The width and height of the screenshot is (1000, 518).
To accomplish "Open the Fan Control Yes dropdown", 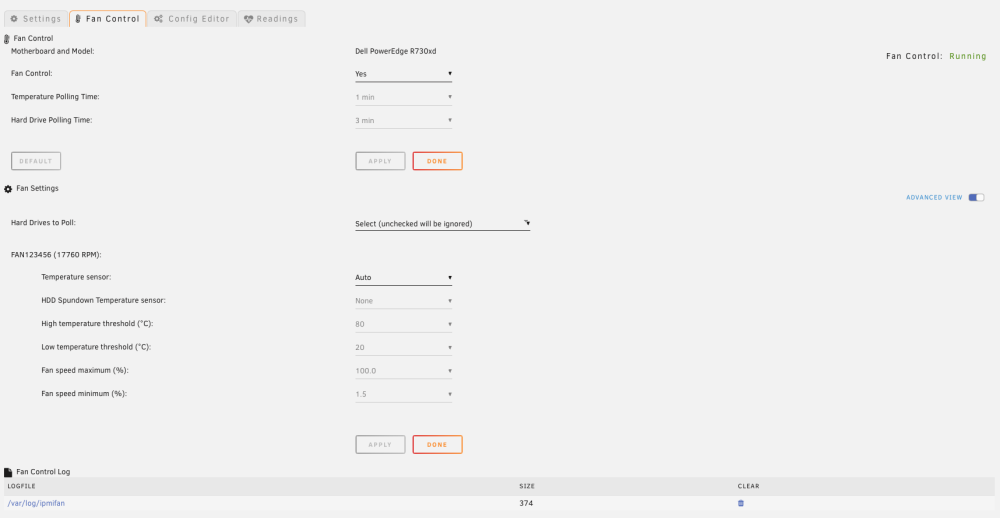I will click(403, 74).
